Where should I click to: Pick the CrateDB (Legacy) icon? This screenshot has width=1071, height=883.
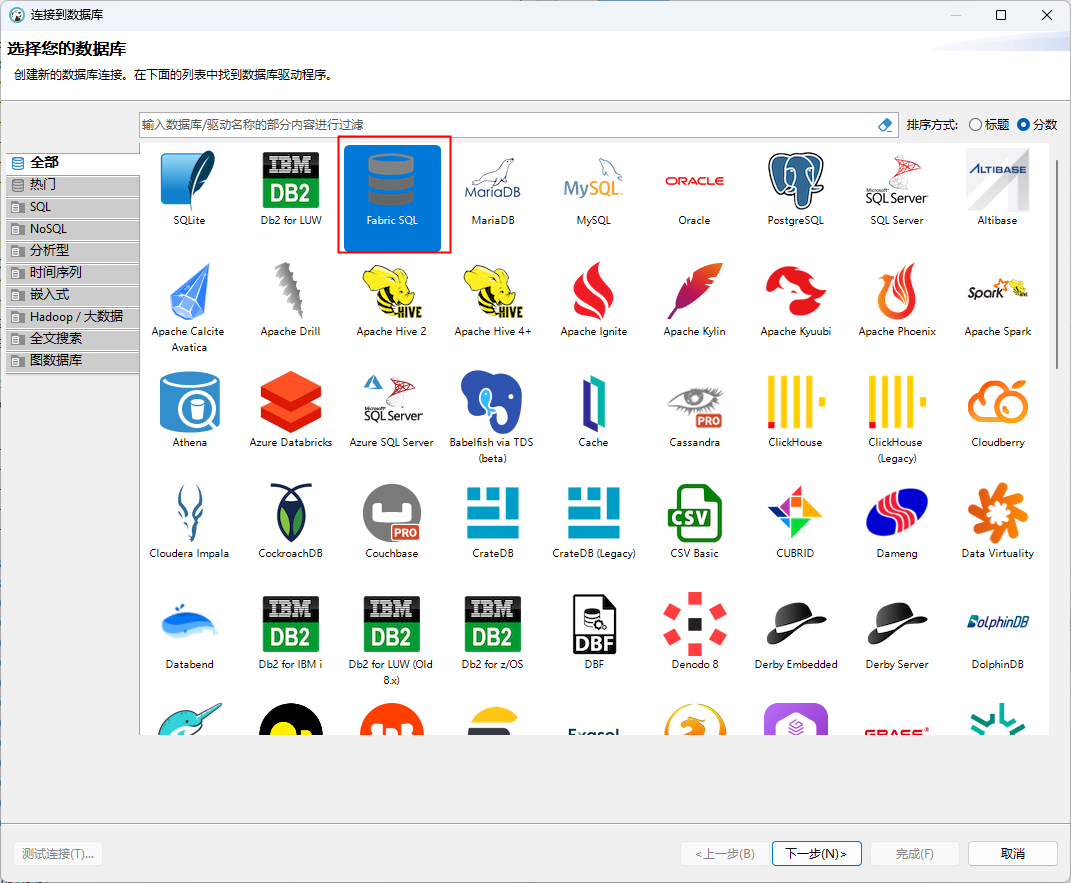click(593, 514)
